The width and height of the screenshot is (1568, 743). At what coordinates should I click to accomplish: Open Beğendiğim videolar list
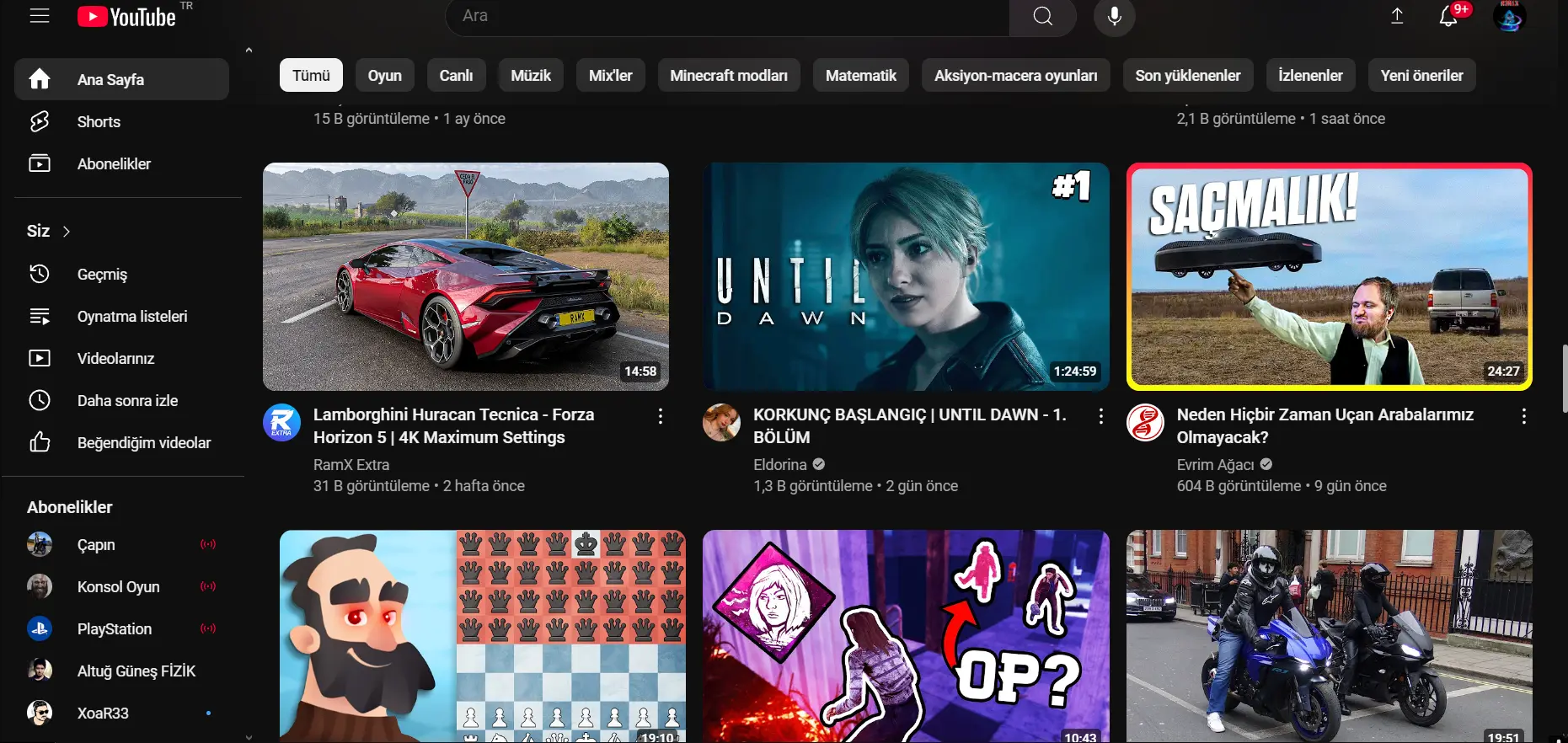pyautogui.click(x=121, y=442)
